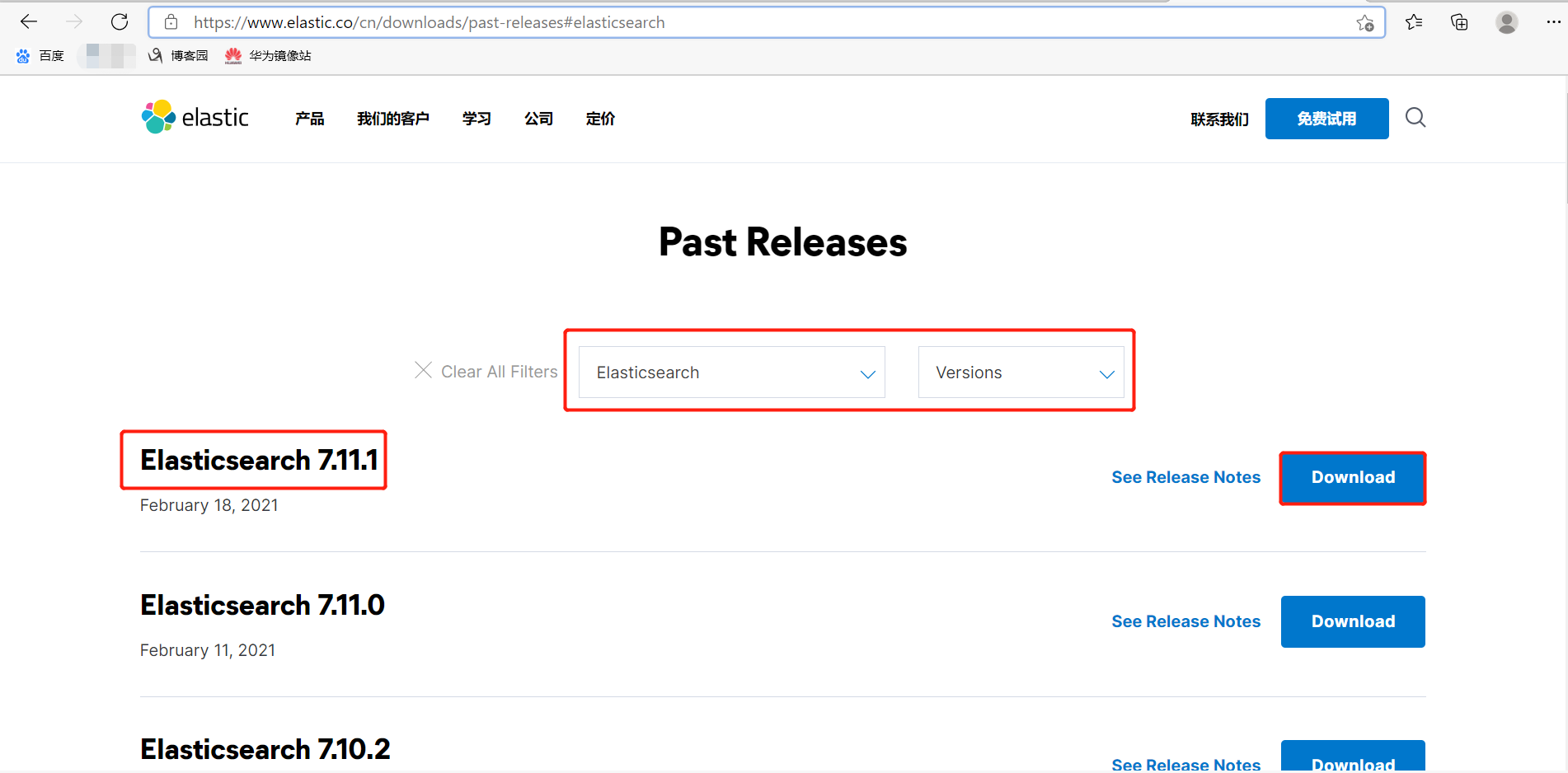Screen dimensions: 1568x773
Task: Download Elasticsearch 7.11.1
Action: tap(1353, 478)
